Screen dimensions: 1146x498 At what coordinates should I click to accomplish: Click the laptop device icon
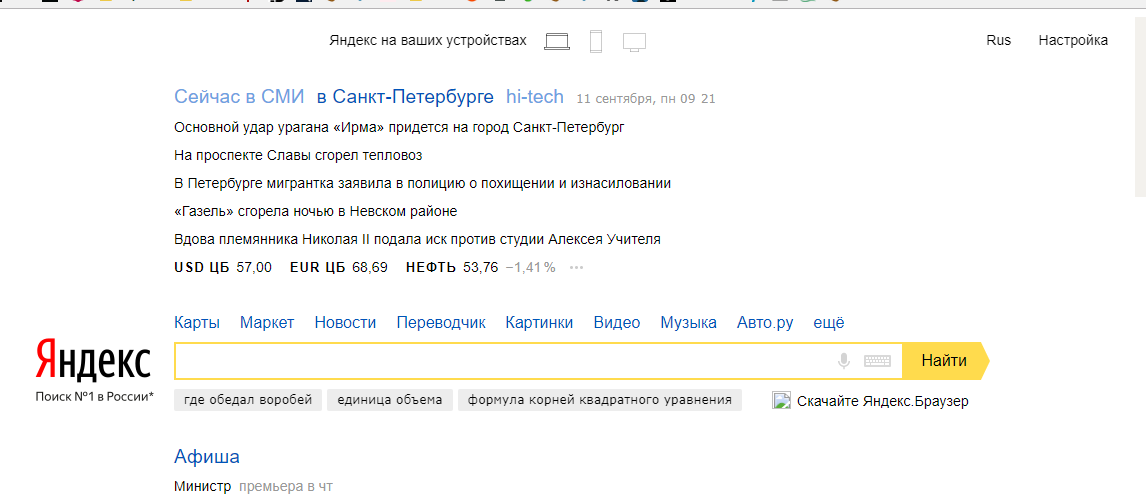coord(557,41)
